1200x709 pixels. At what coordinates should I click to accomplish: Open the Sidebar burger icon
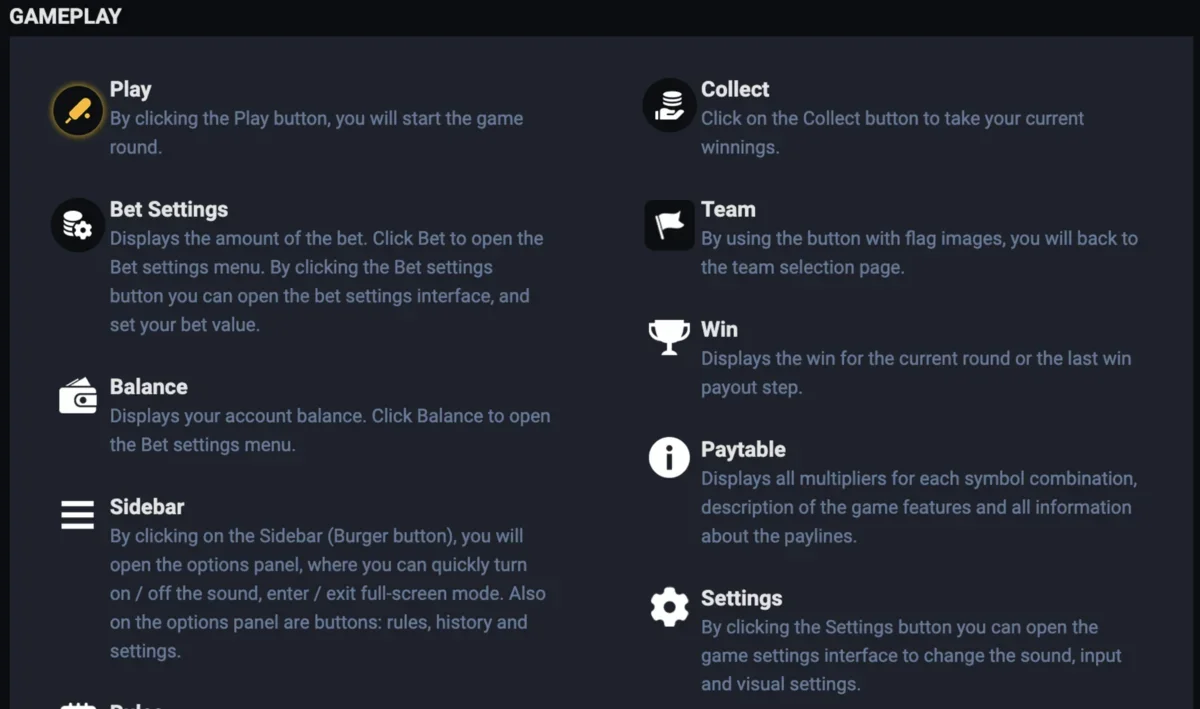pos(77,514)
